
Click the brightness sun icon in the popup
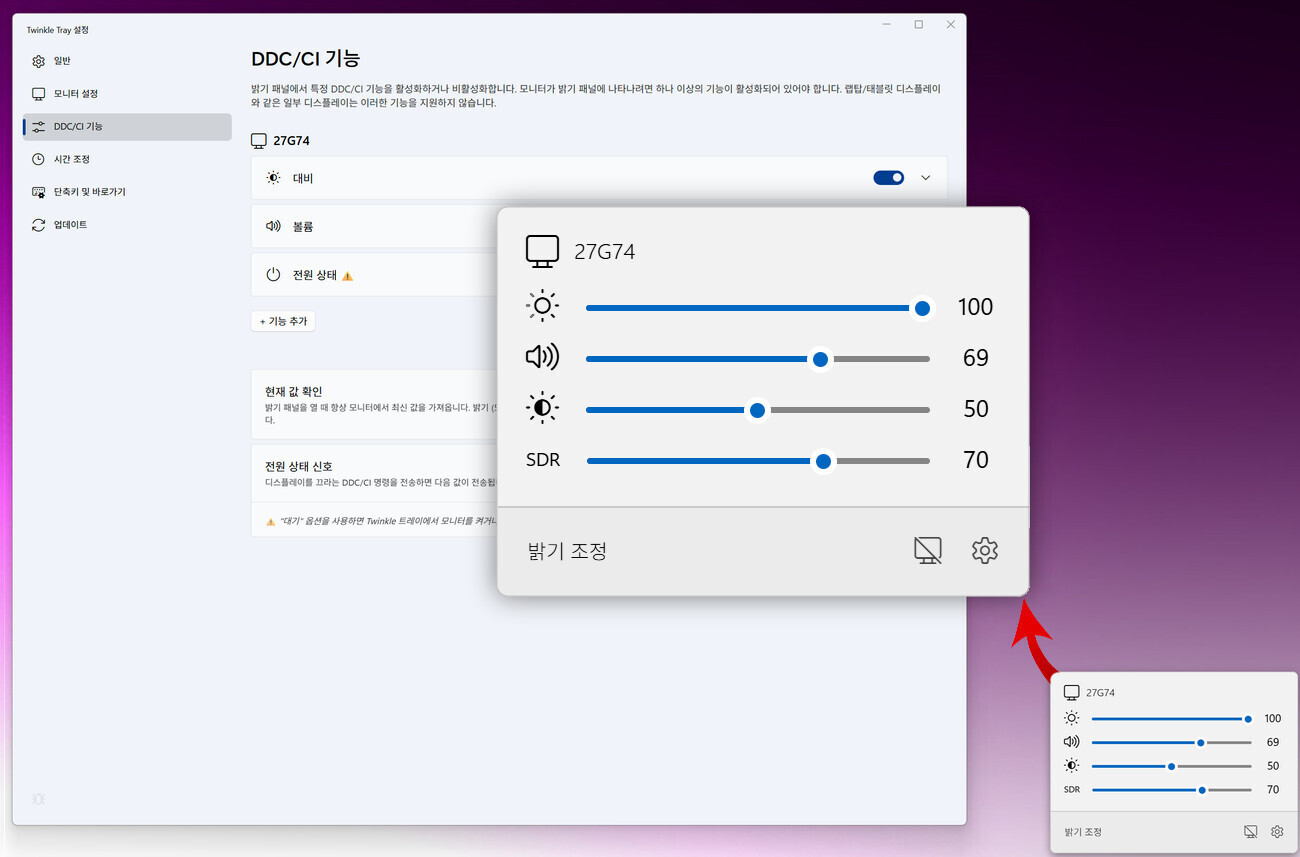coord(542,306)
